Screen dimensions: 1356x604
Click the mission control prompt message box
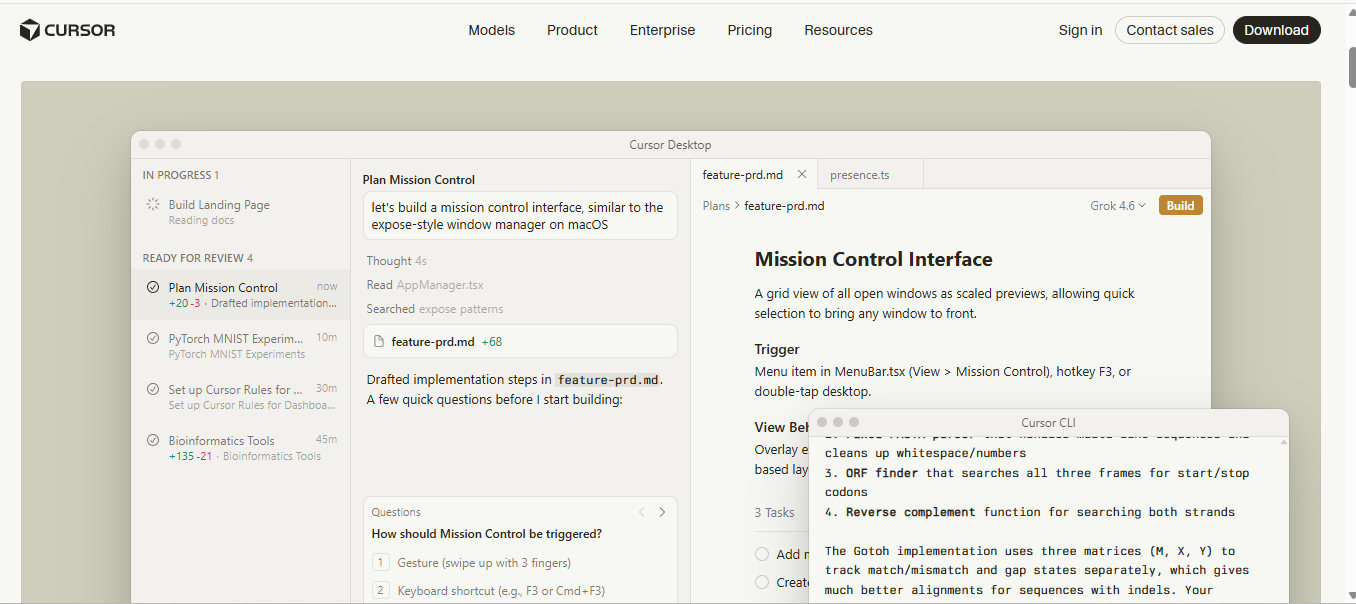point(520,215)
